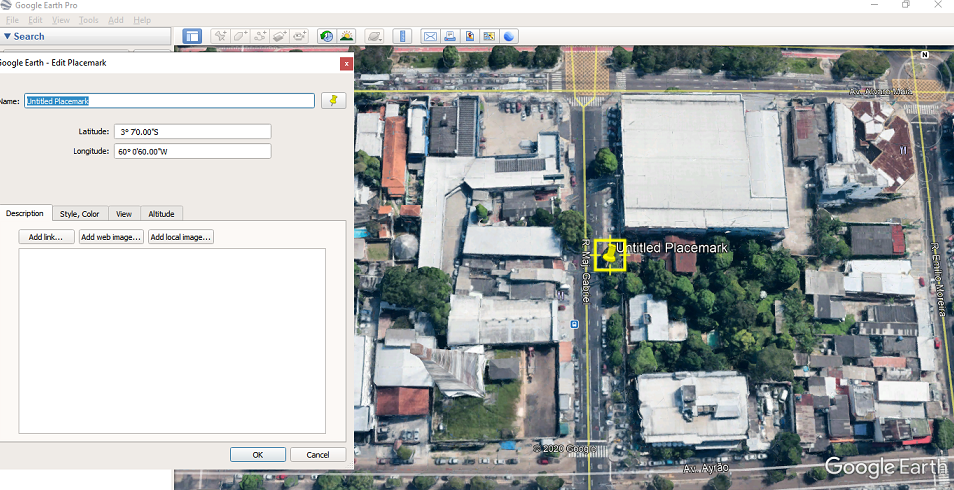The image size is (954, 490).
Task: Show historical imagery clock icon
Action: (326, 36)
